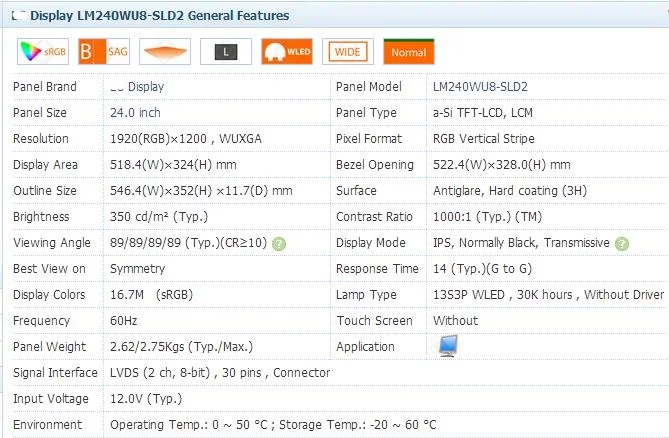Click the dark L badge icon

coord(225,51)
